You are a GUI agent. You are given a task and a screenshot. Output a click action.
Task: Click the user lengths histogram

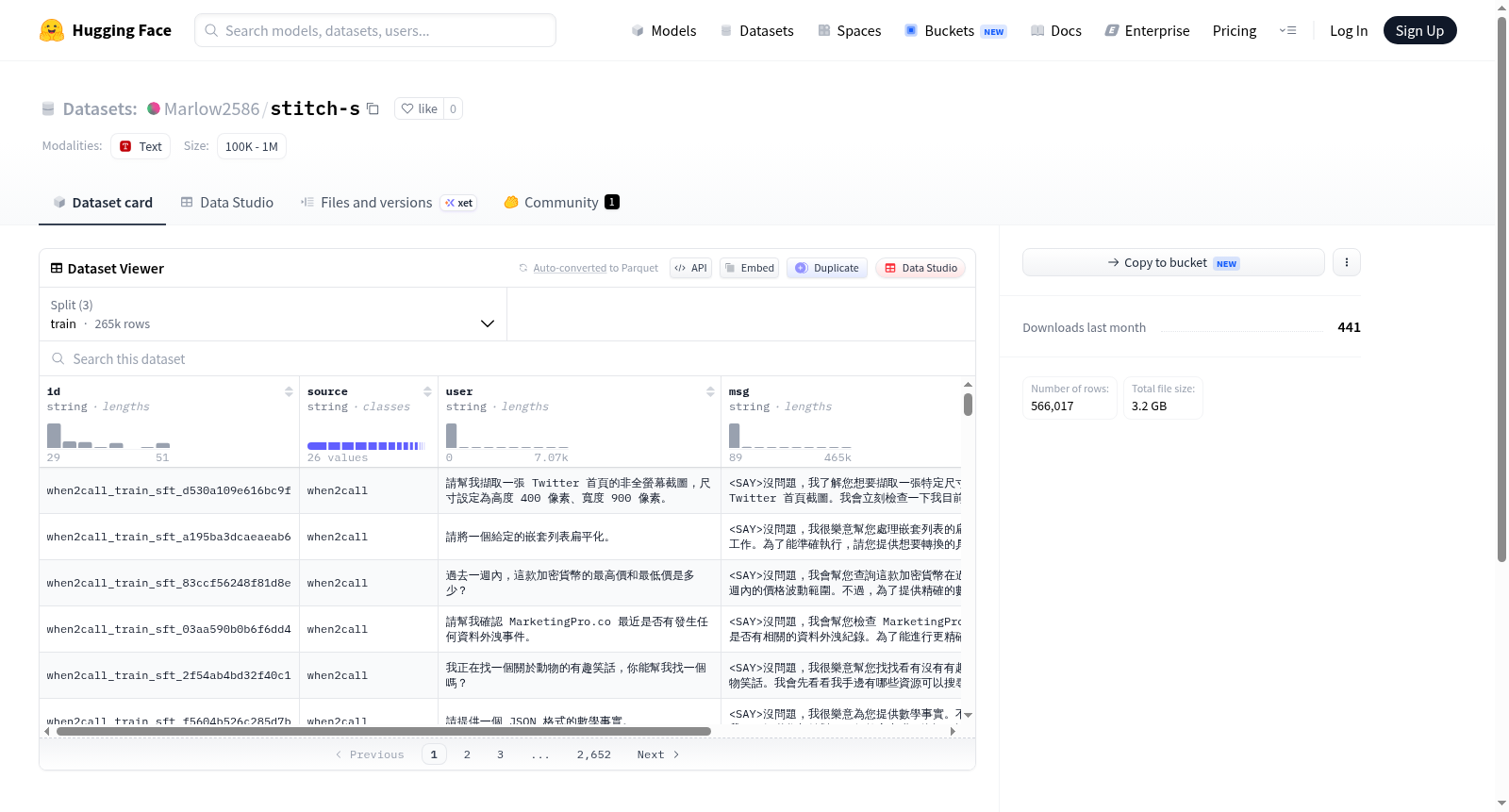(507, 436)
